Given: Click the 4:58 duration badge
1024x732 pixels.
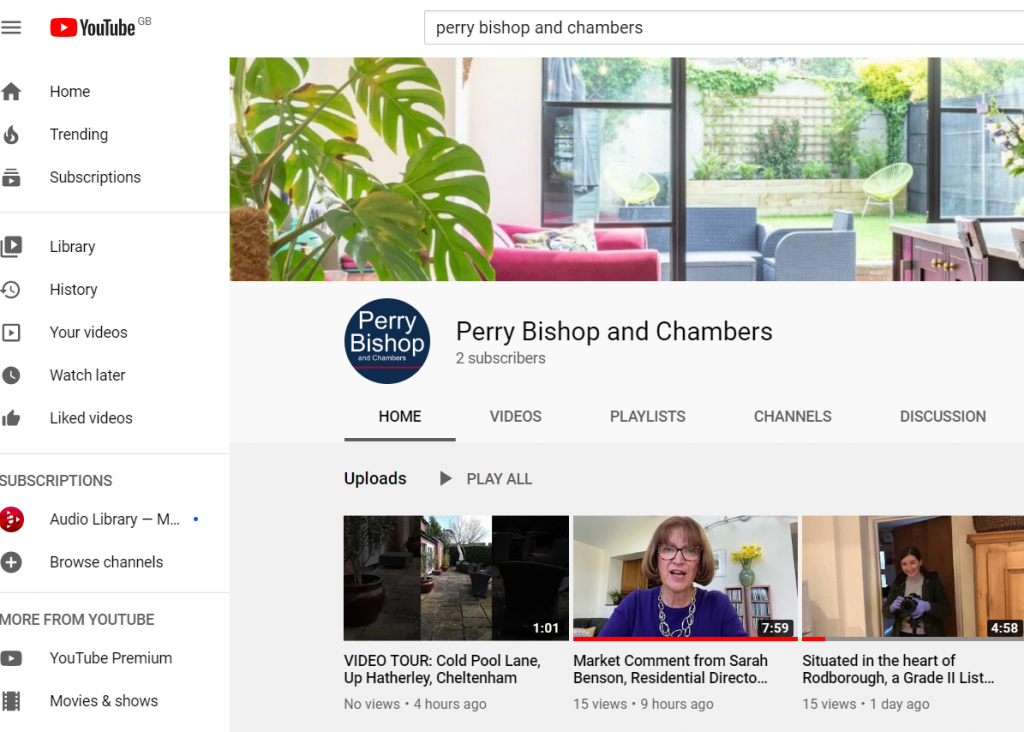Looking at the screenshot, I should [1004, 628].
